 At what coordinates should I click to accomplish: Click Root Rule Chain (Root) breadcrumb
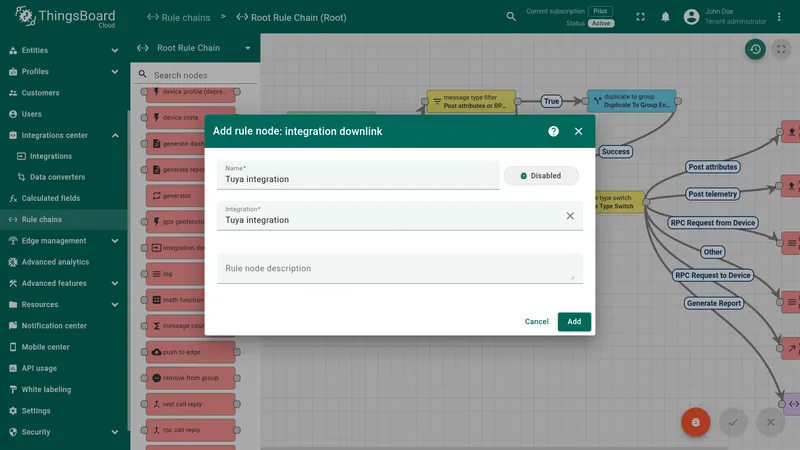click(x=291, y=17)
